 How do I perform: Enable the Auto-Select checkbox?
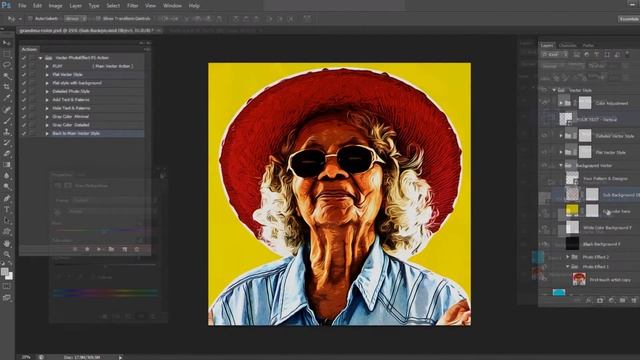click(x=30, y=18)
